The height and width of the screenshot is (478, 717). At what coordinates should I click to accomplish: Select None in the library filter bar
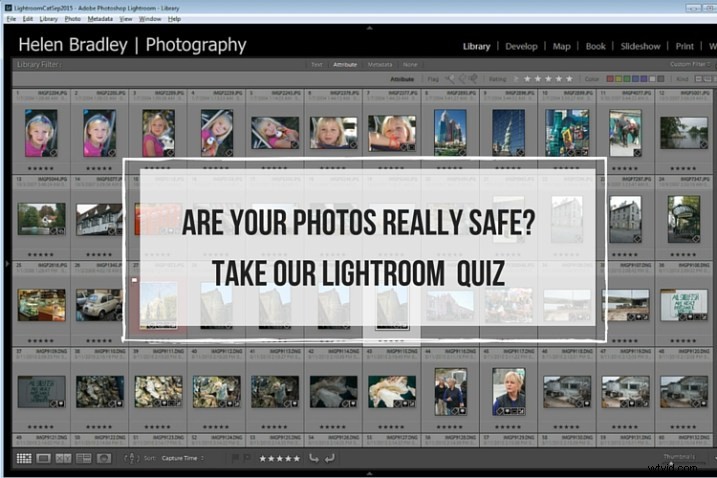click(x=410, y=64)
